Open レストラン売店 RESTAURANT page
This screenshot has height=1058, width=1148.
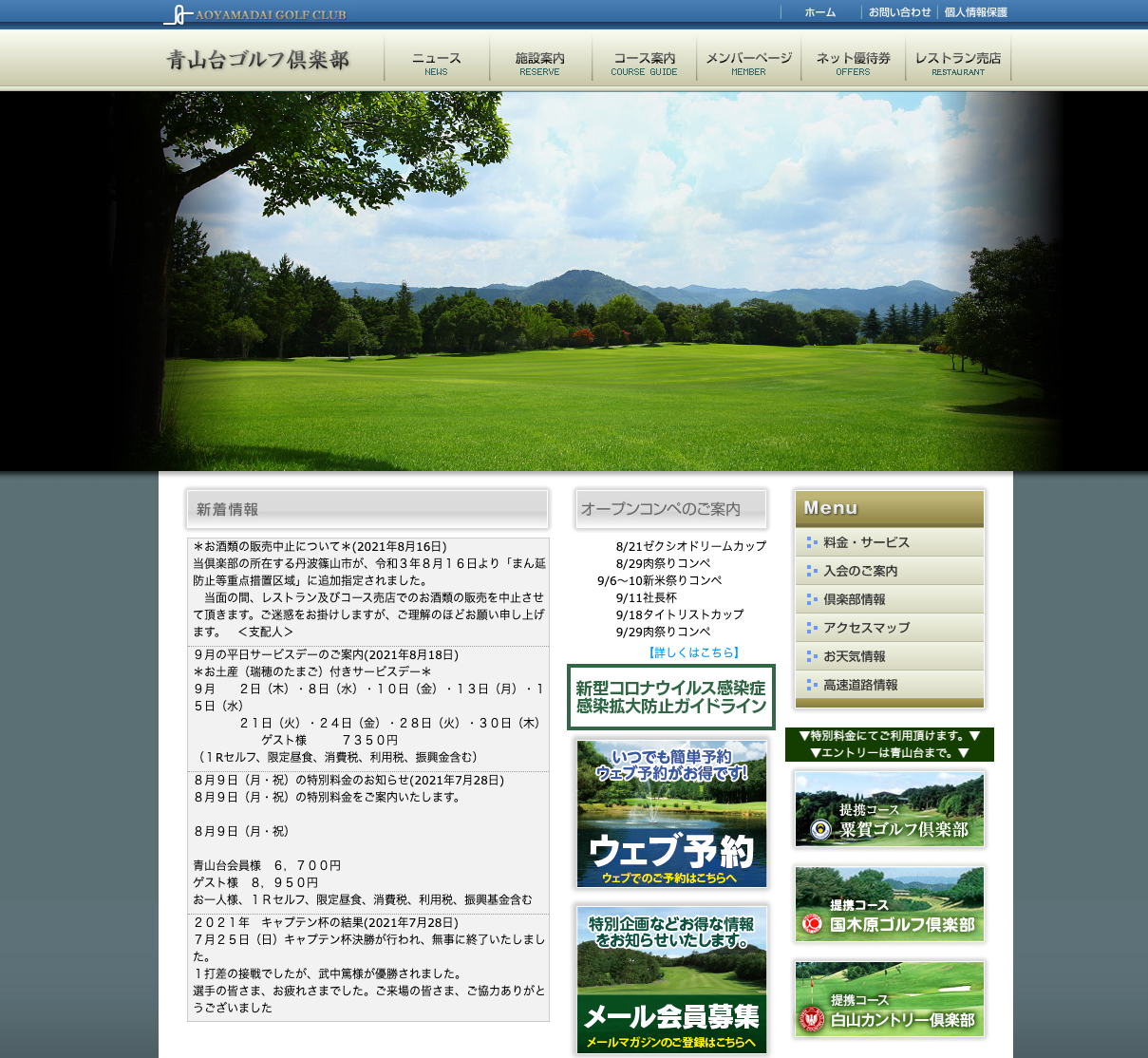pos(957,63)
